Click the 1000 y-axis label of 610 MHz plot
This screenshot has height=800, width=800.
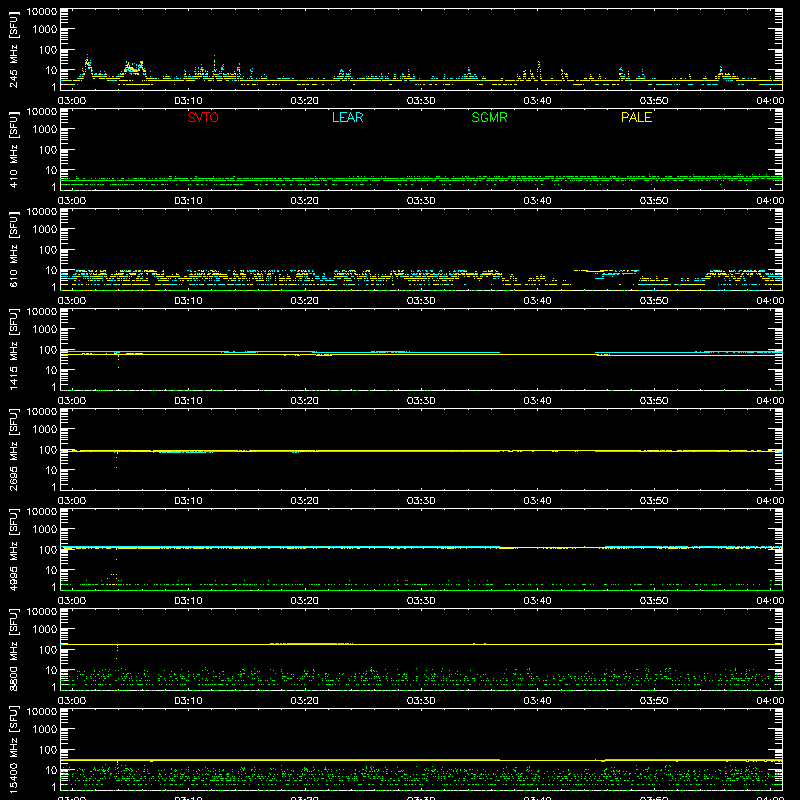tap(45, 230)
